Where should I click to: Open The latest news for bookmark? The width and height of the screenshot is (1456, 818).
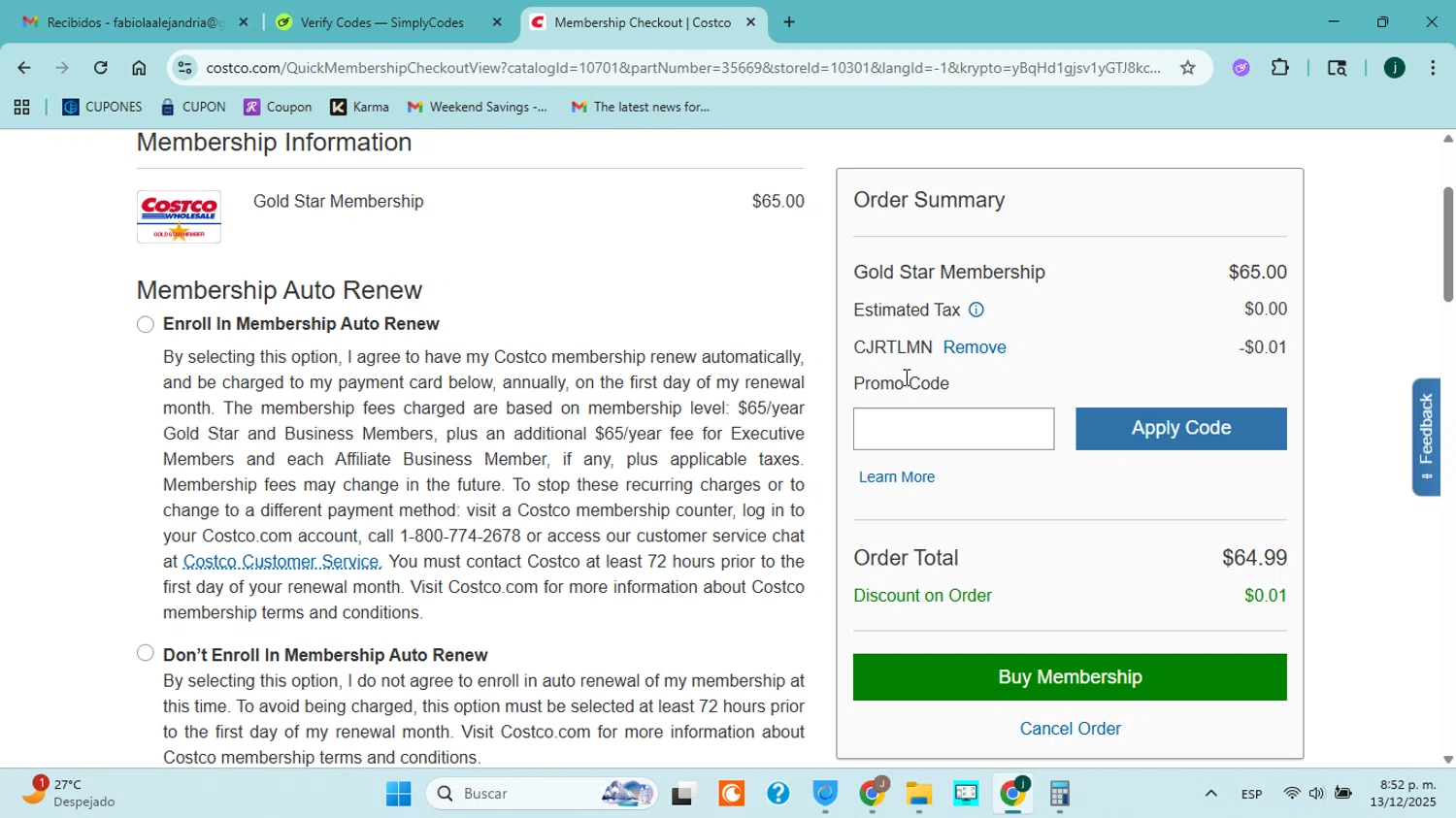click(x=641, y=108)
